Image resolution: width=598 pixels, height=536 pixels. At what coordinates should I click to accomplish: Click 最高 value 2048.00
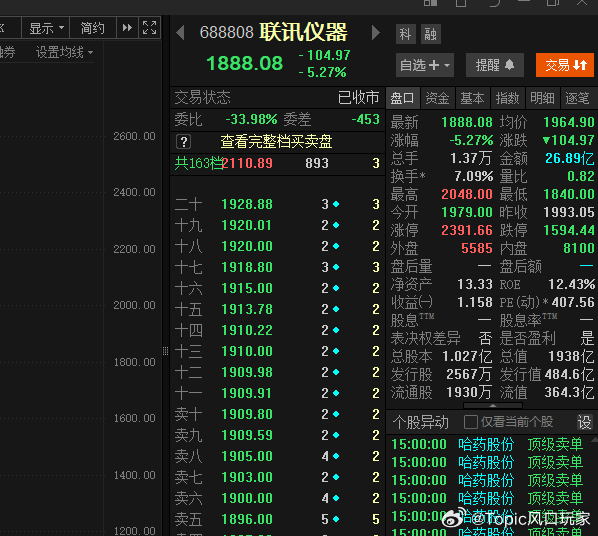[x=467, y=194]
